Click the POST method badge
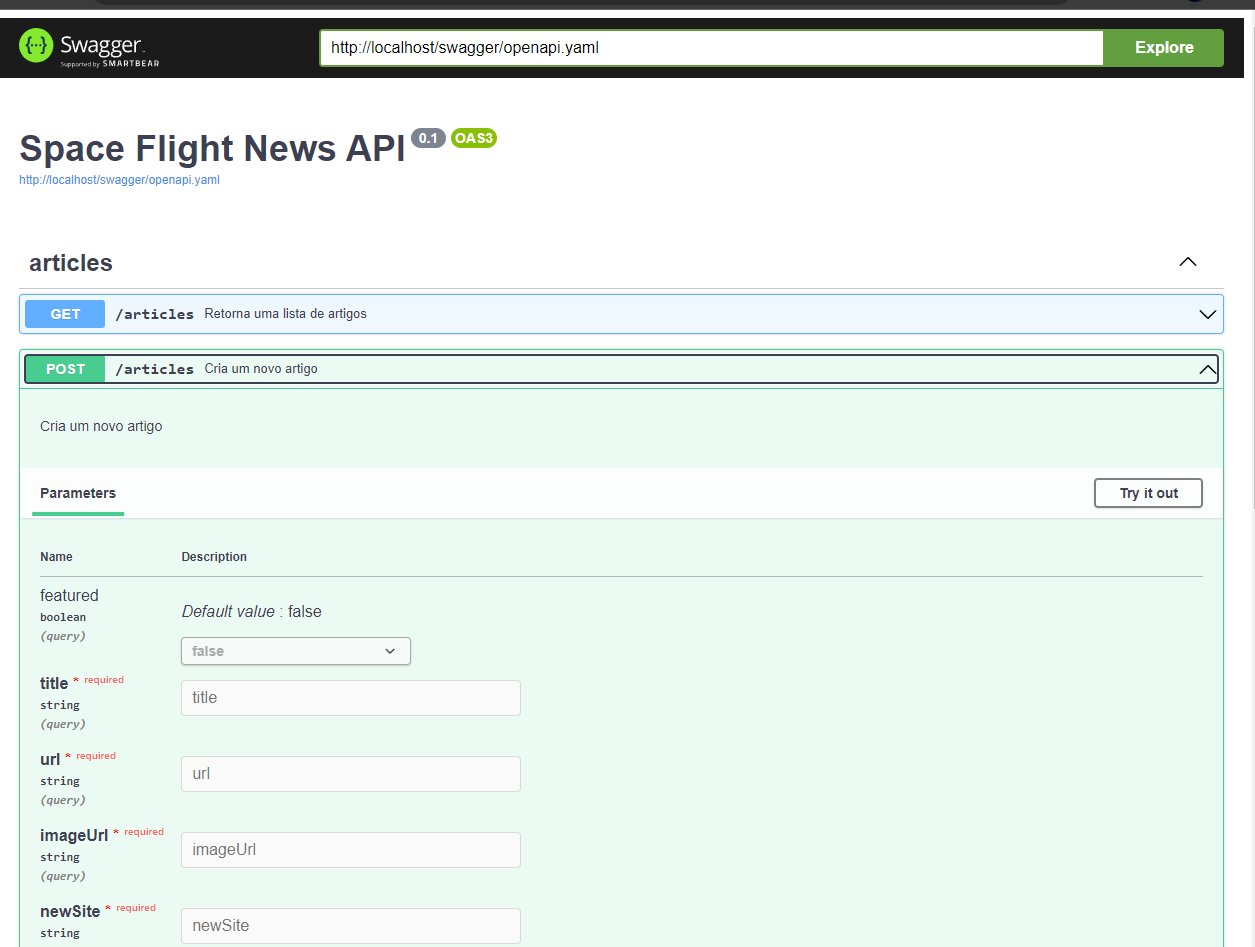 pyautogui.click(x=65, y=369)
